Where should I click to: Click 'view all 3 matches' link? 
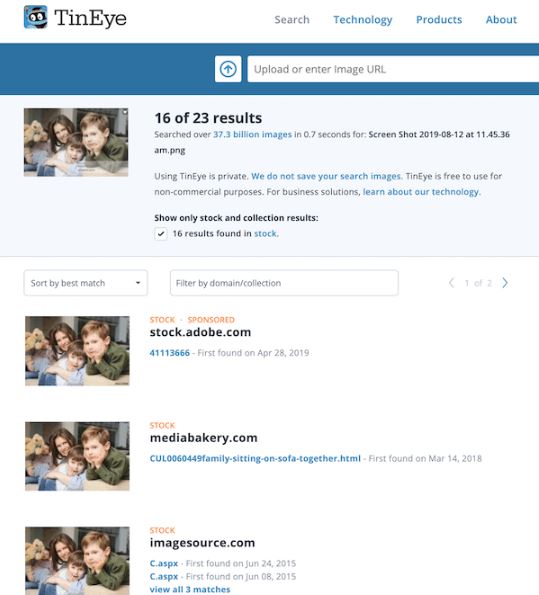190,589
